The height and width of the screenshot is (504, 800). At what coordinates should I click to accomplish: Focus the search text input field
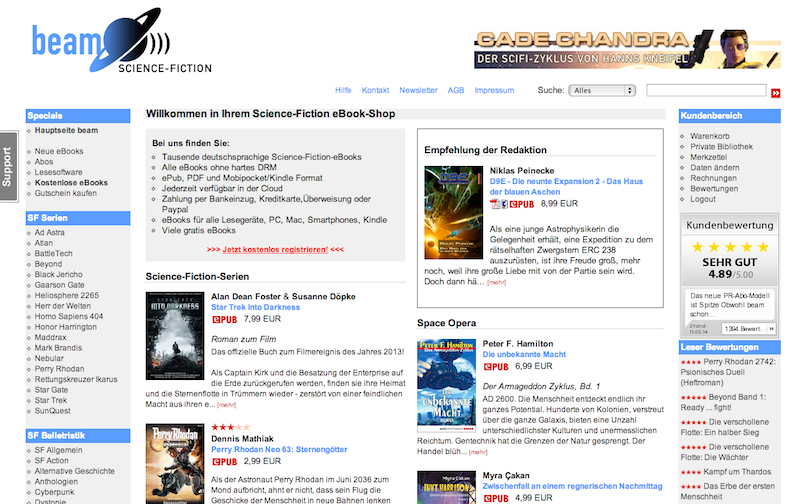tap(706, 90)
